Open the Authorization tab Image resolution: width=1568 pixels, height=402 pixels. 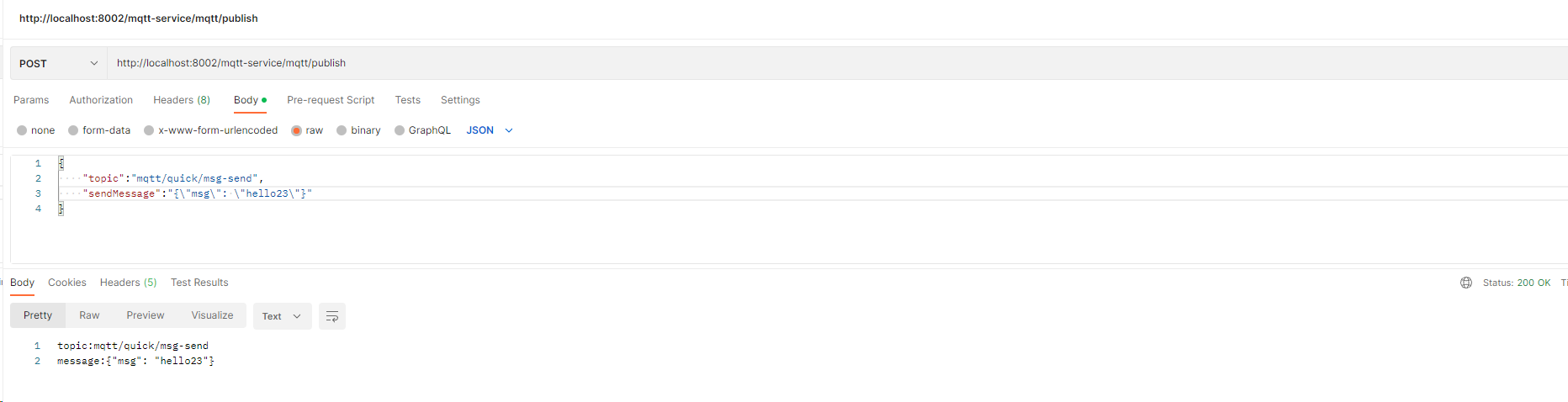pyautogui.click(x=101, y=100)
